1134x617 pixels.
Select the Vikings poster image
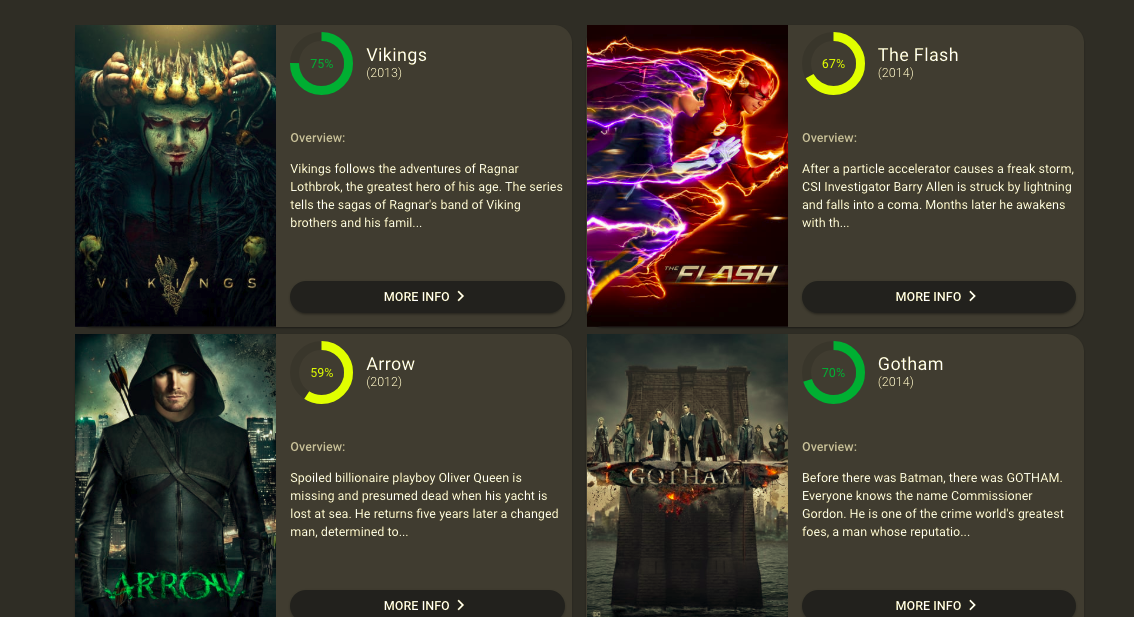(176, 176)
